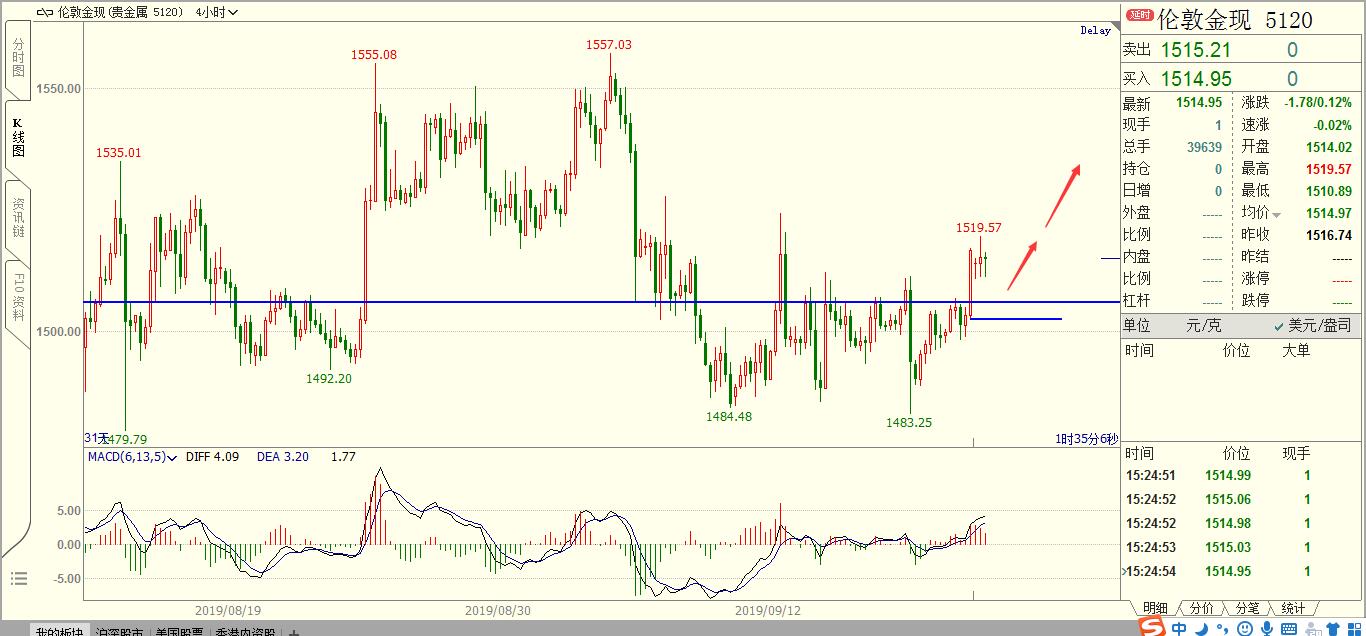The image size is (1366, 636).
Task: Click the 大单 column header
Action: 1296,350
